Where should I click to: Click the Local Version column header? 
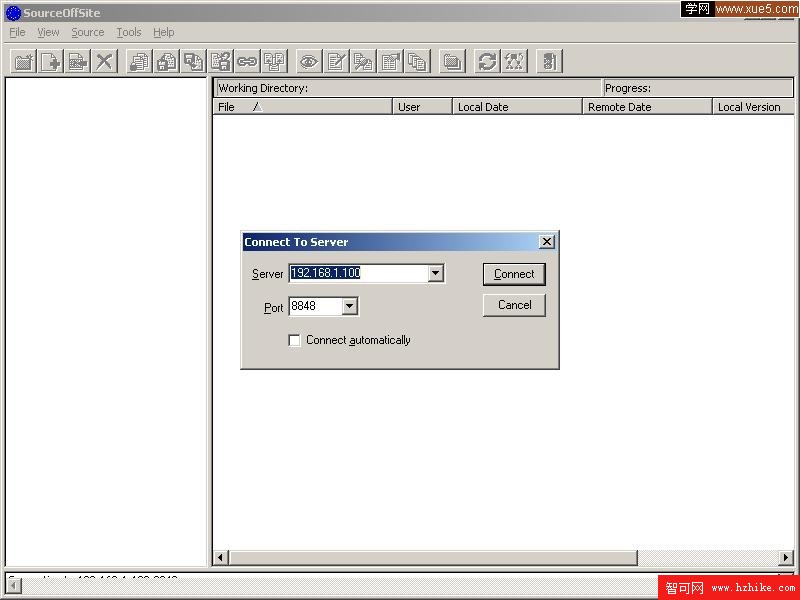[753, 107]
